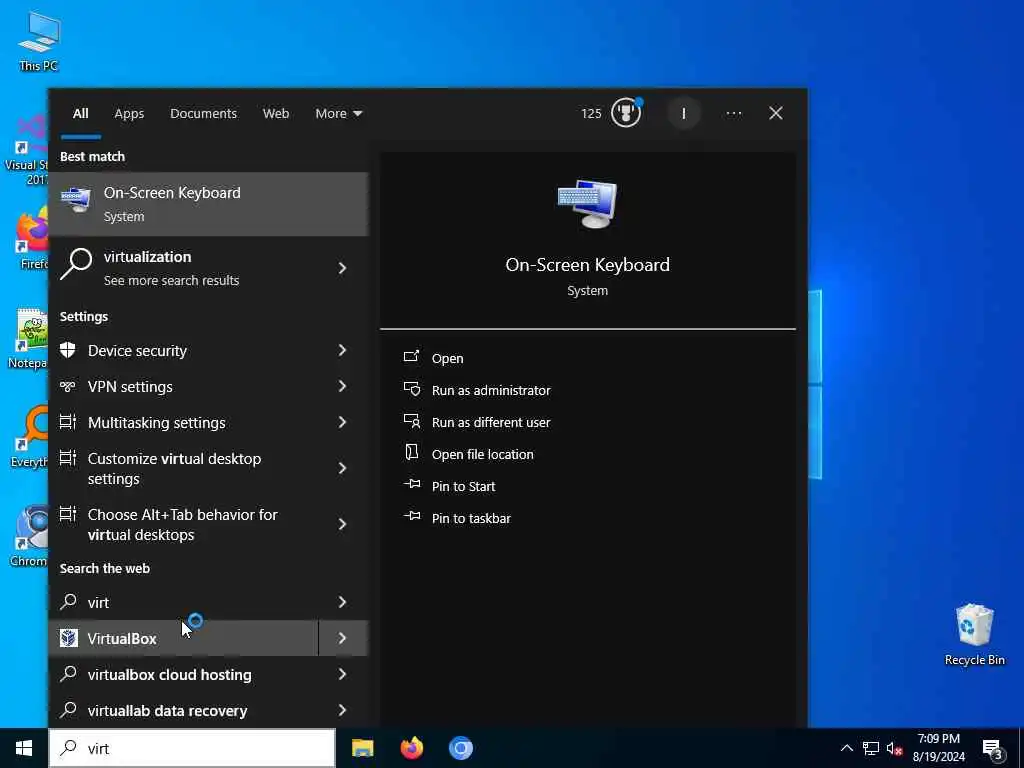Open On-Screen Keyboard best match result
The image size is (1024, 768).
click(208, 204)
